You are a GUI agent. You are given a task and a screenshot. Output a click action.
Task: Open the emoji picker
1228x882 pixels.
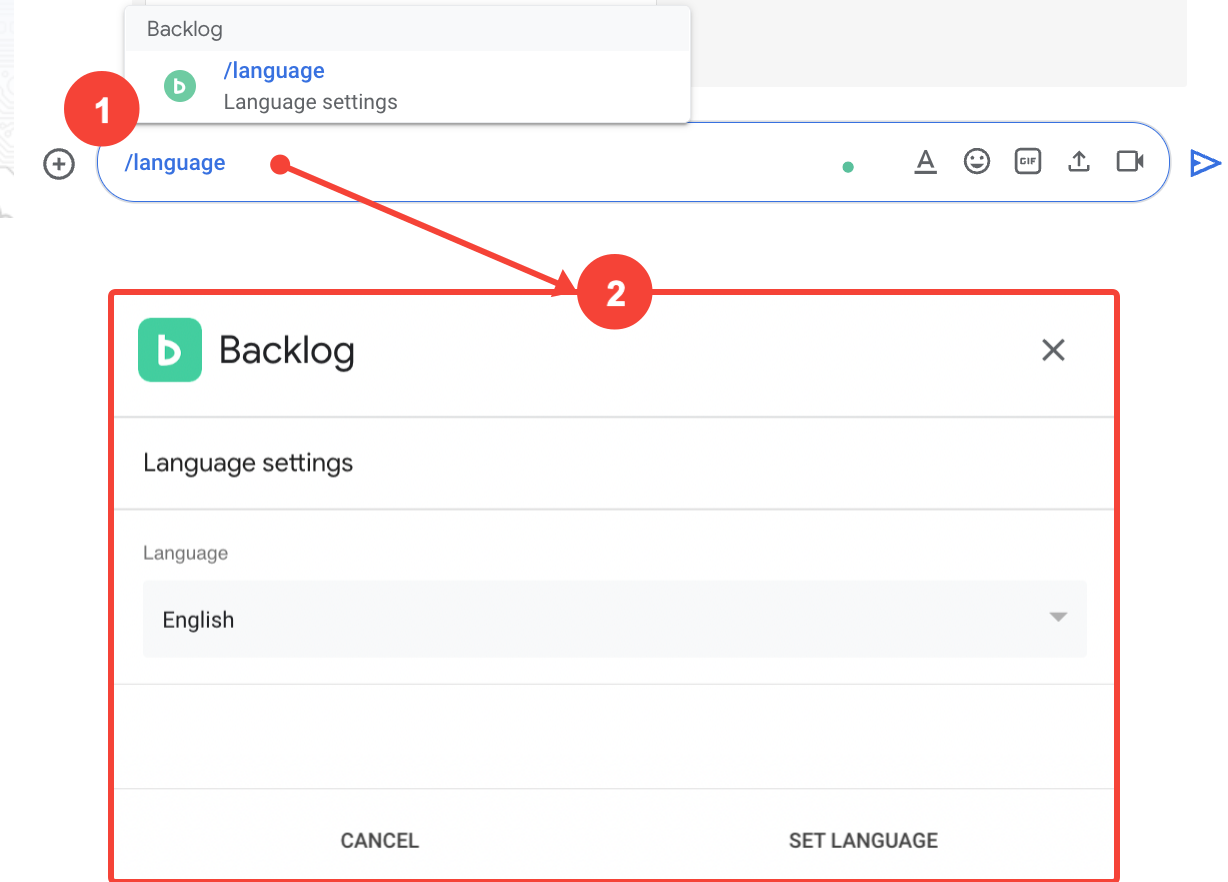977,161
